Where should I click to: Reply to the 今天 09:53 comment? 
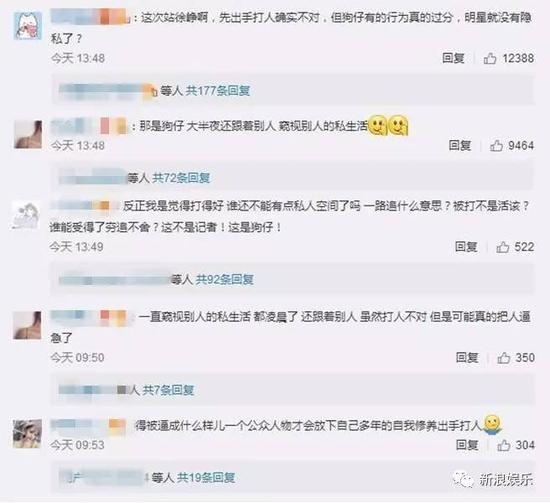coord(467,445)
